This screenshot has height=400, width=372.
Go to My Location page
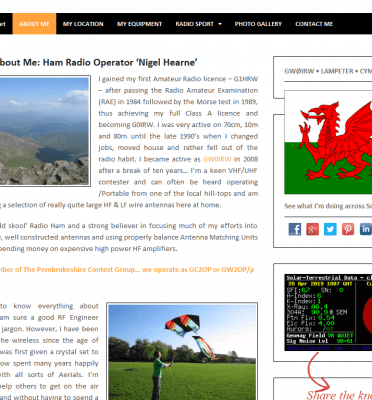pyautogui.click(x=83, y=24)
